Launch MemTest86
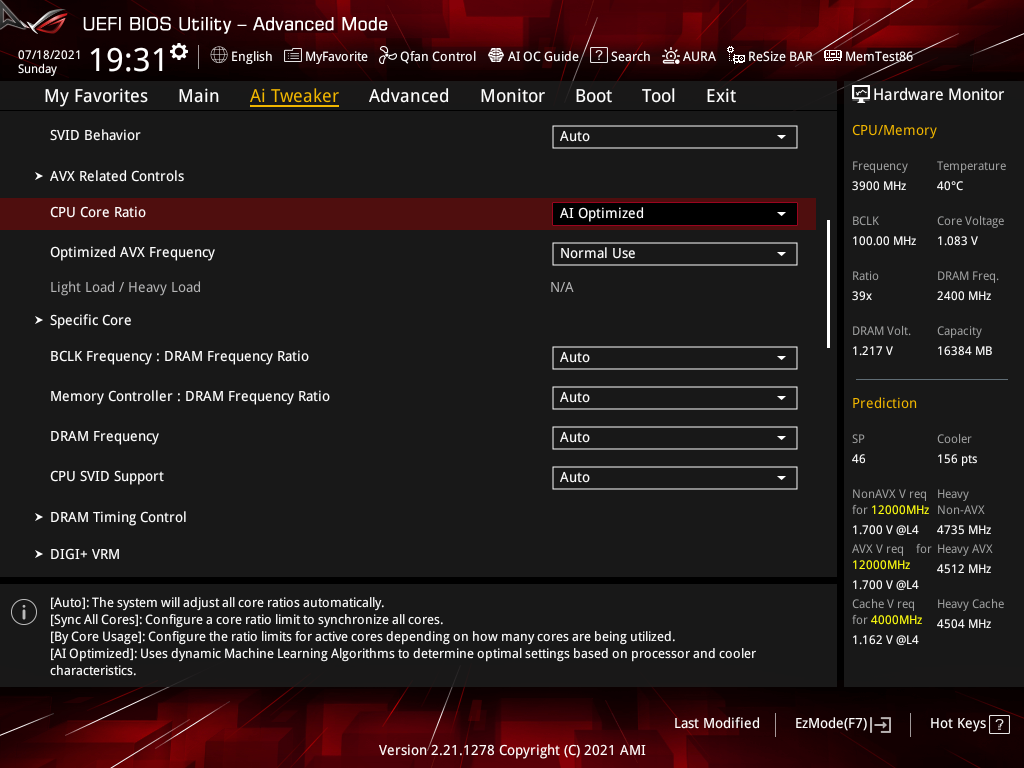 868,56
